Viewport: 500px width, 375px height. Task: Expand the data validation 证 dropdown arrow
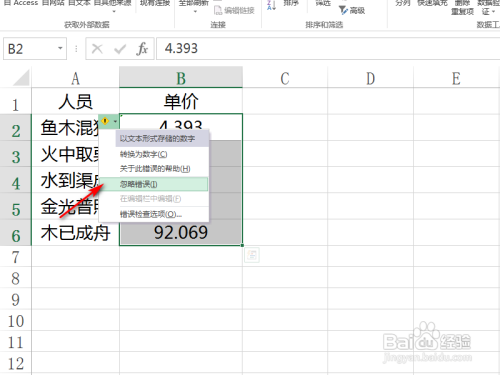pos(493,11)
